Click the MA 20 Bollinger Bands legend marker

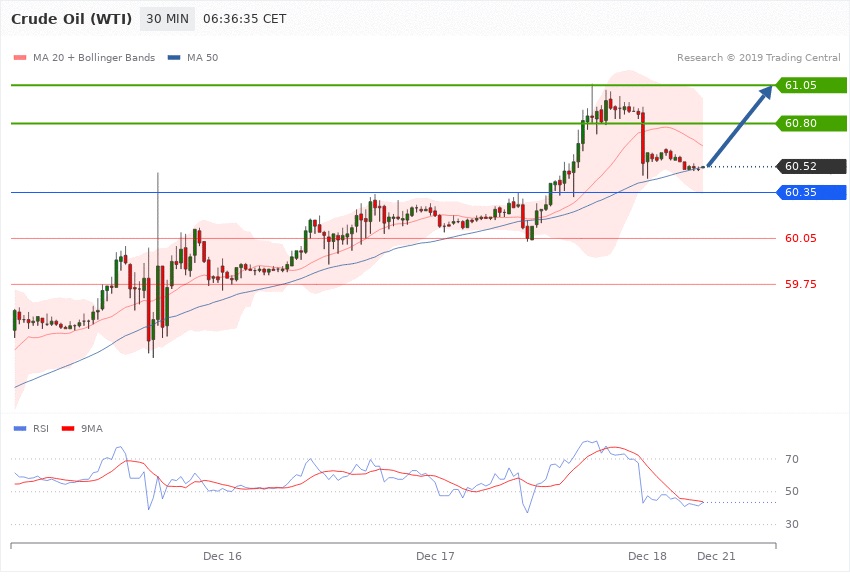tap(19, 58)
